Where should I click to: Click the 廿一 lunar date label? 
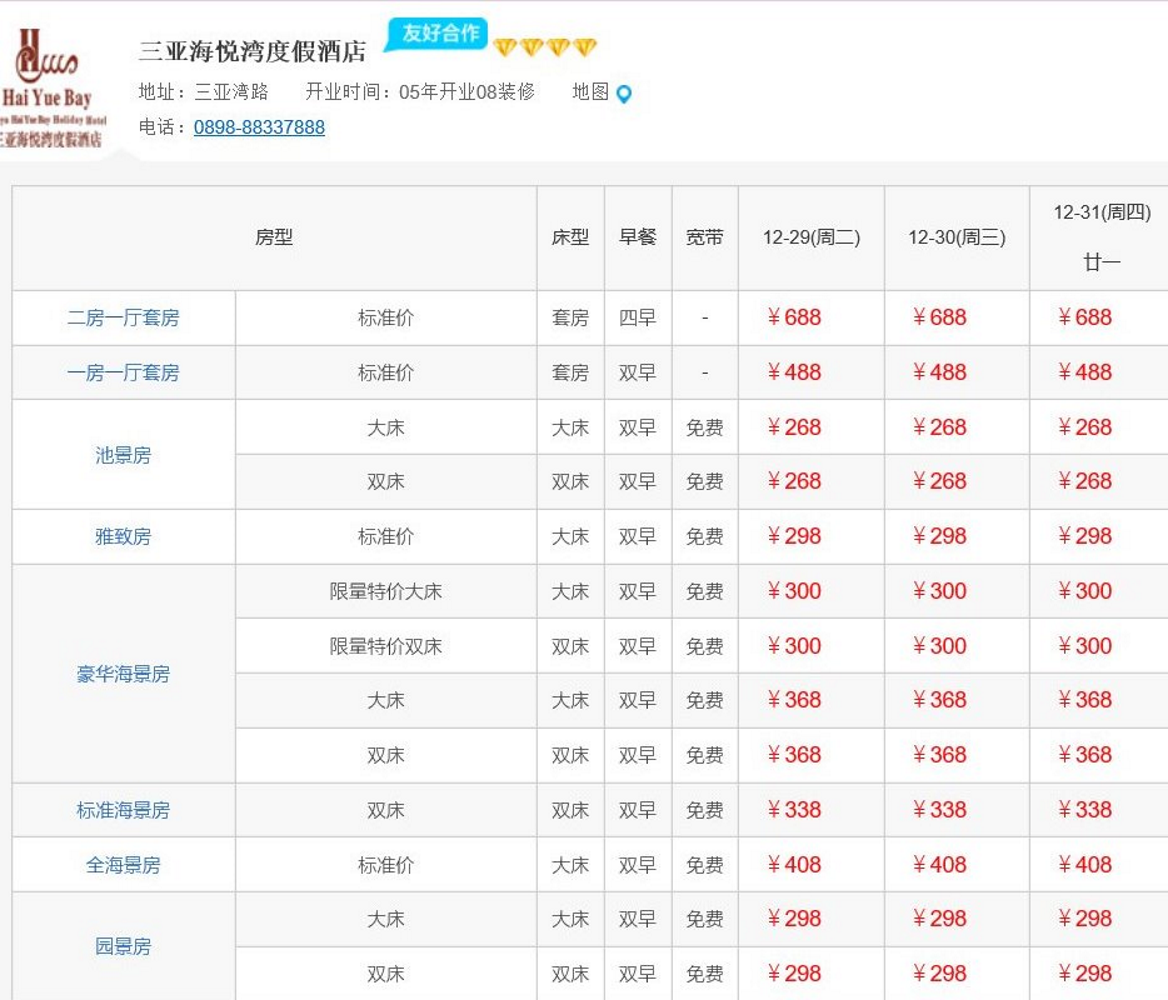point(1102,262)
